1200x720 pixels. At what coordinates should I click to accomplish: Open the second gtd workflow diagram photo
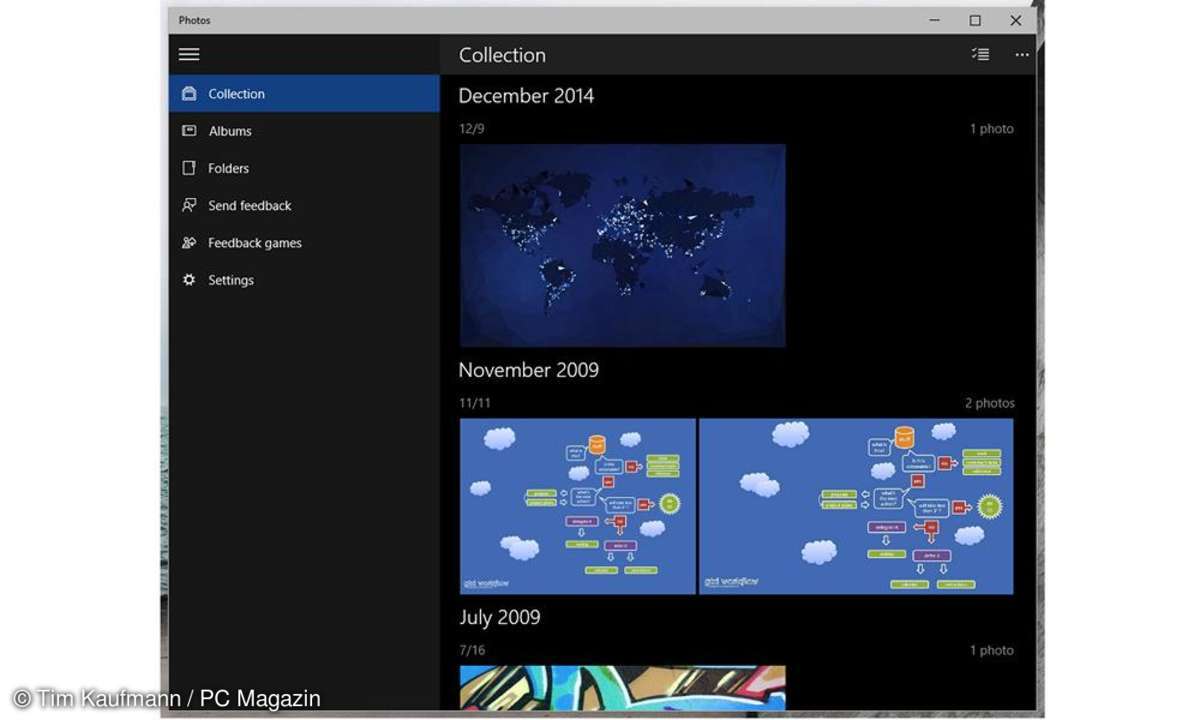point(856,506)
